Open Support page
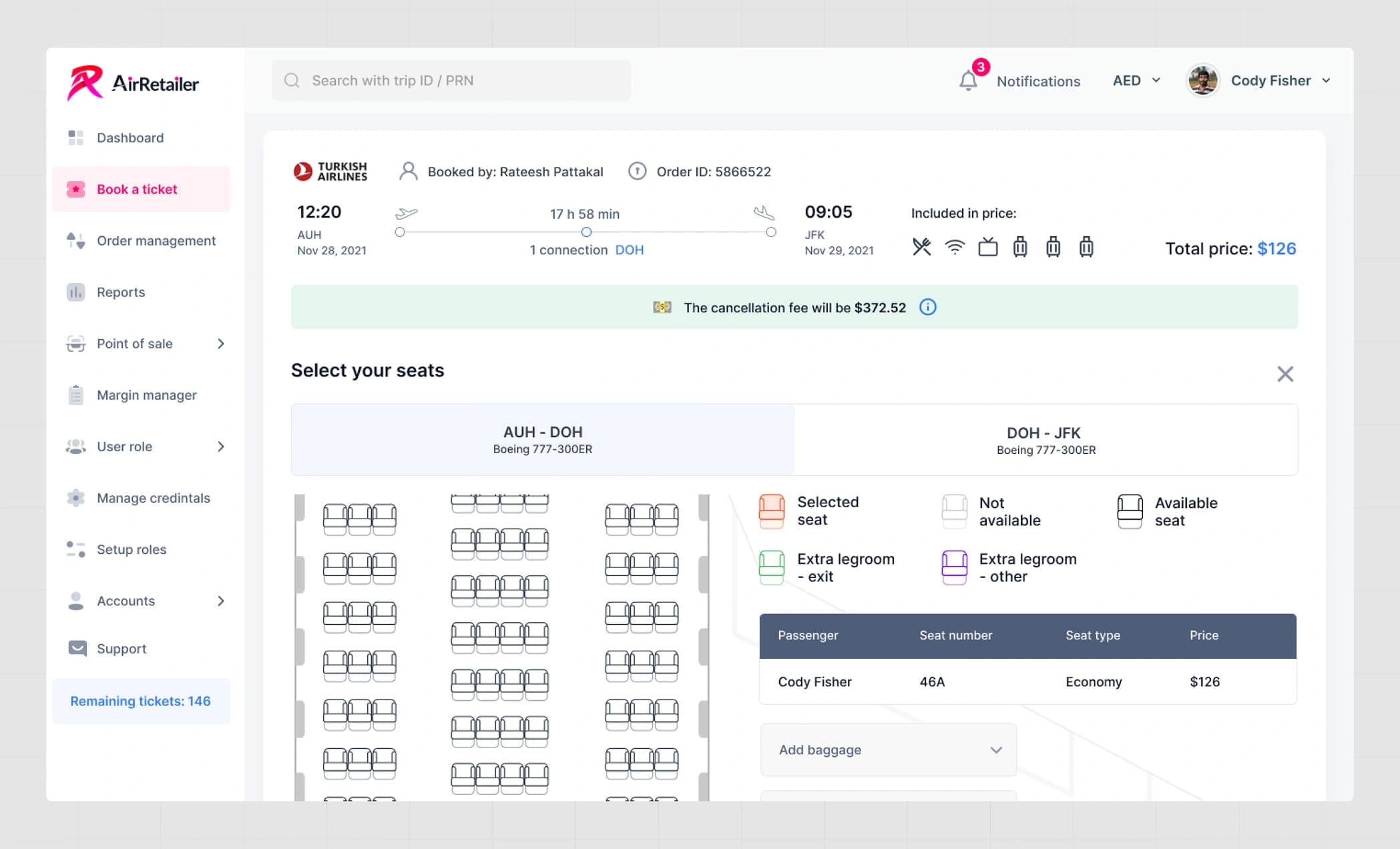 click(141, 648)
